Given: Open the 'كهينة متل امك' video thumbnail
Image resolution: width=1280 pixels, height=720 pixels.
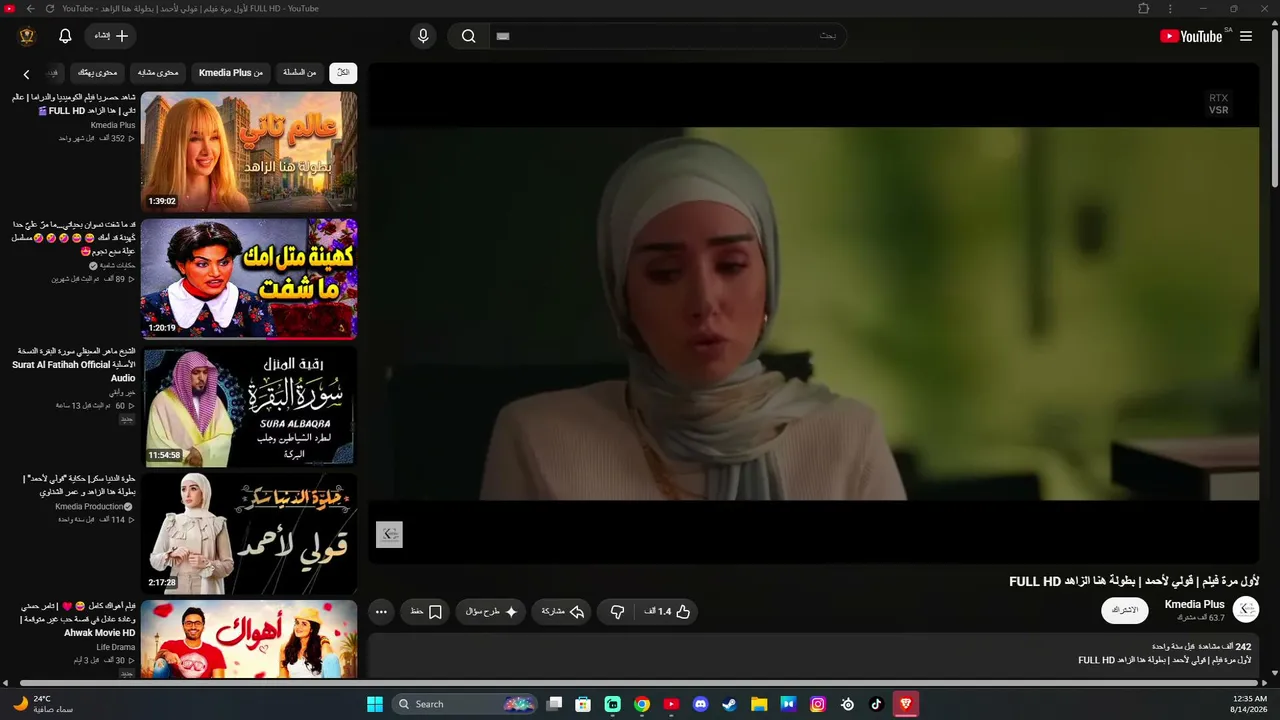Looking at the screenshot, I should tap(249, 279).
